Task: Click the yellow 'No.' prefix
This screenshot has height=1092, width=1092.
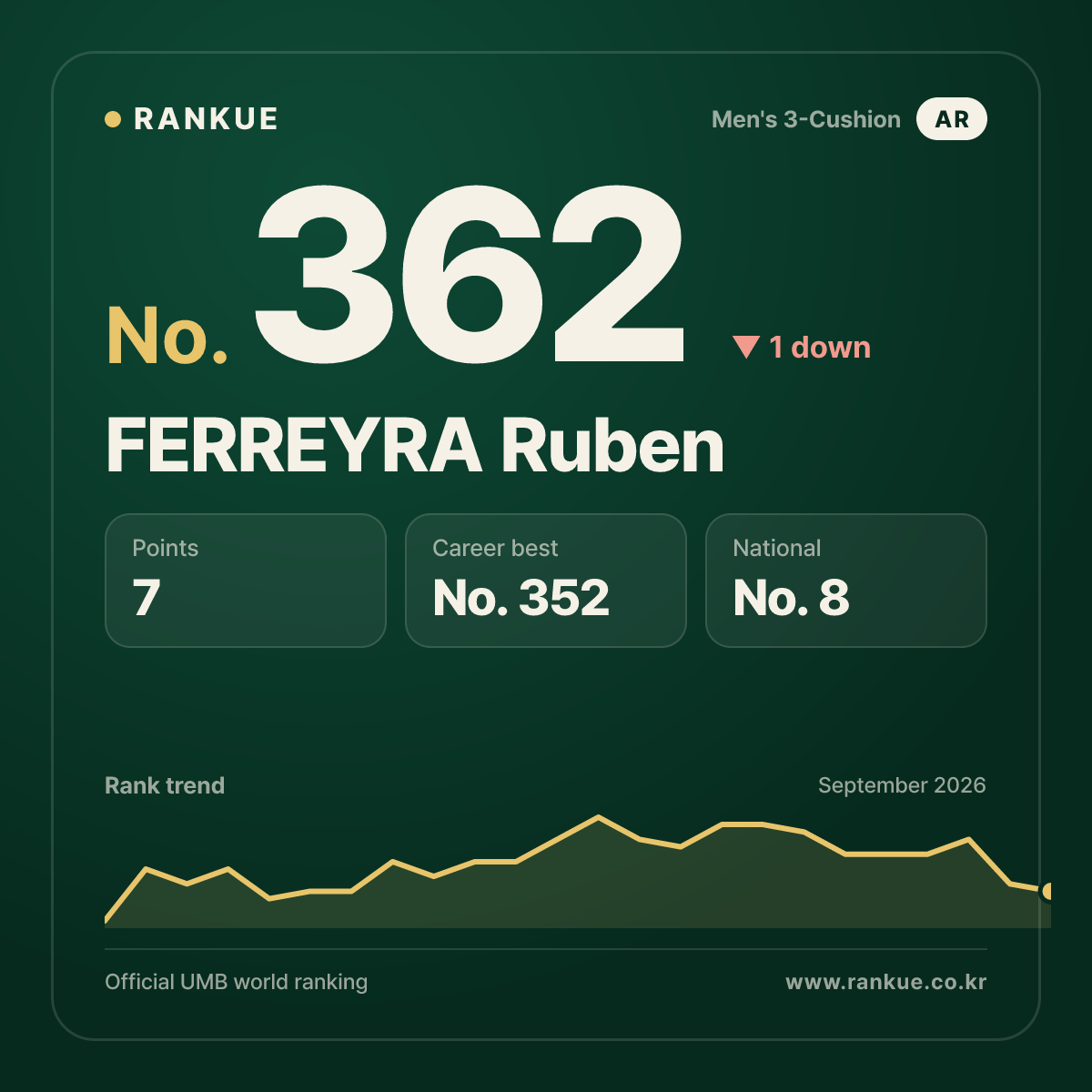Action: pyautogui.click(x=167, y=337)
